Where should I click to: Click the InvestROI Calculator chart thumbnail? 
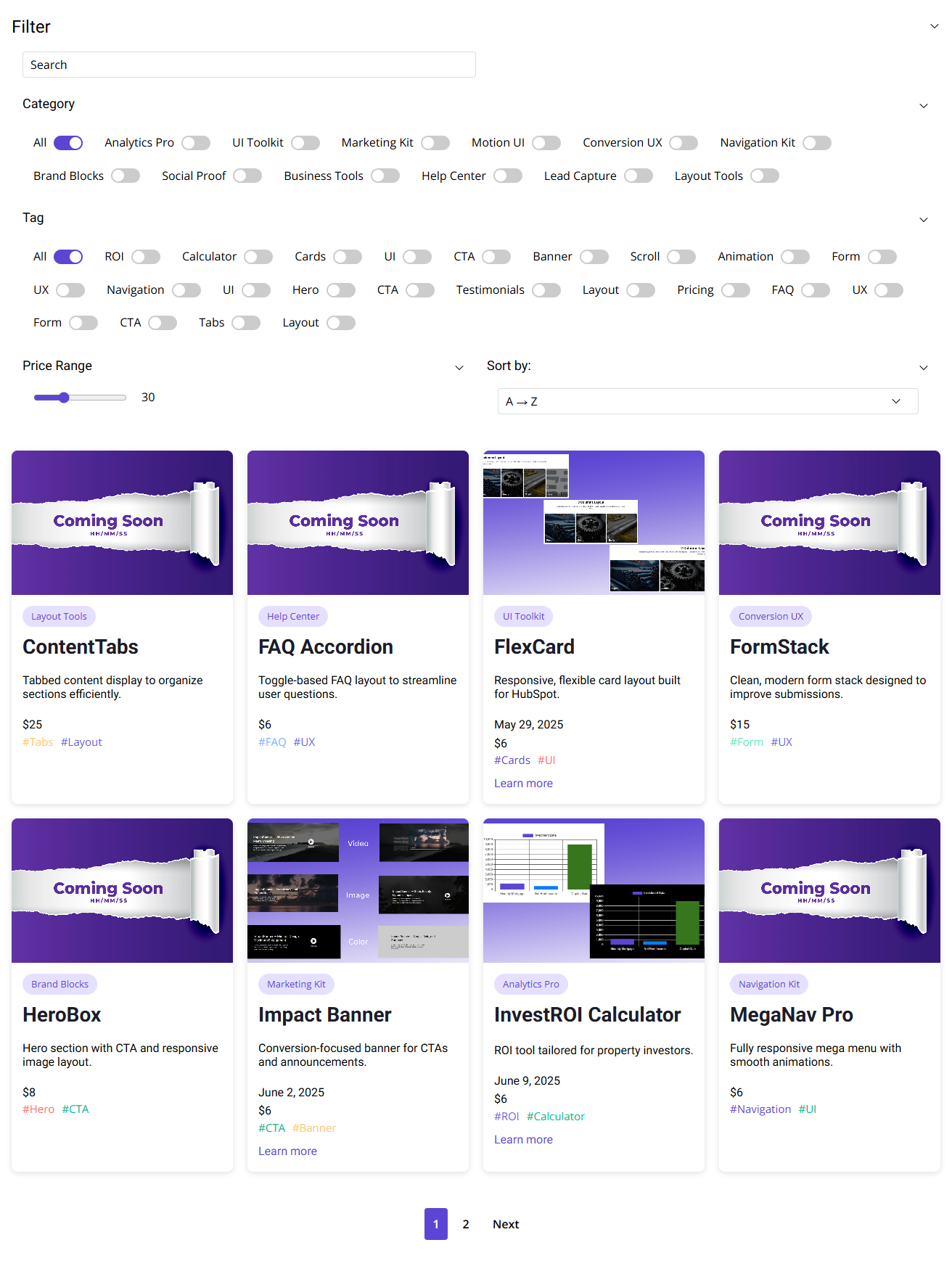(x=594, y=890)
